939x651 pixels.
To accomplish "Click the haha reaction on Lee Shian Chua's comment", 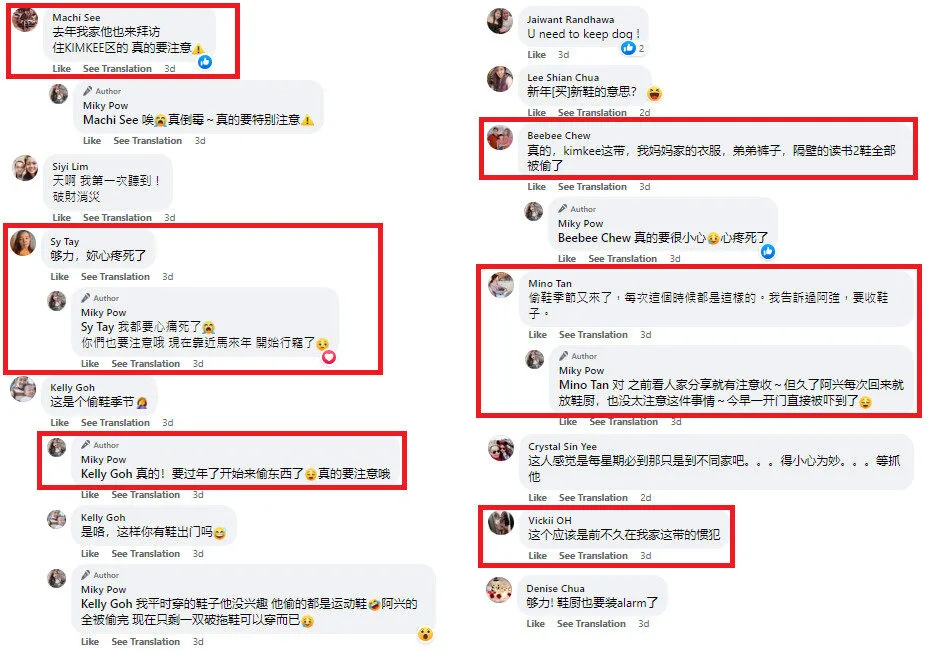I will [x=655, y=93].
